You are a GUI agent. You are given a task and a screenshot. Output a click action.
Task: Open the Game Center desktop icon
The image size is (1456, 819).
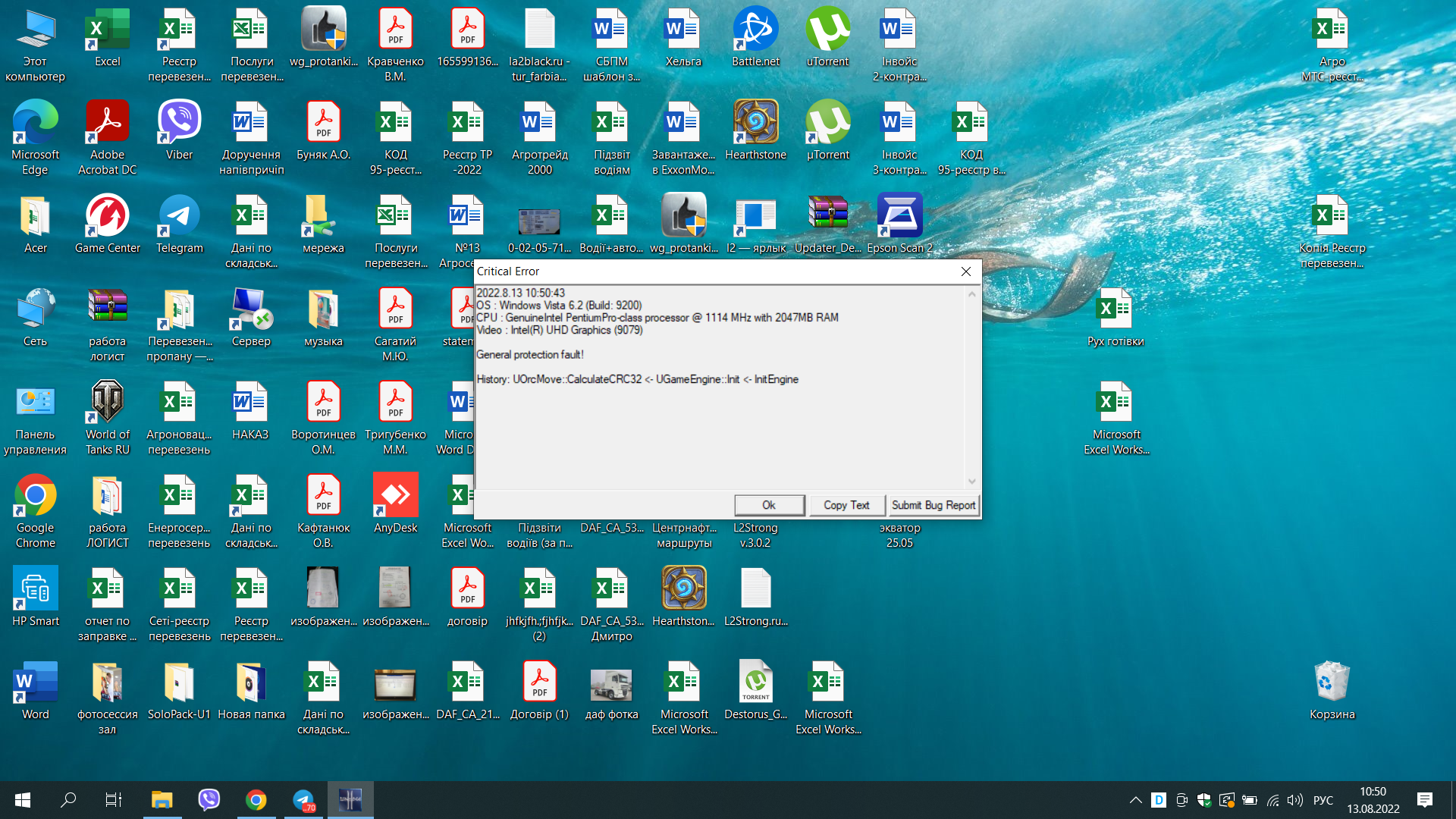pos(107,216)
